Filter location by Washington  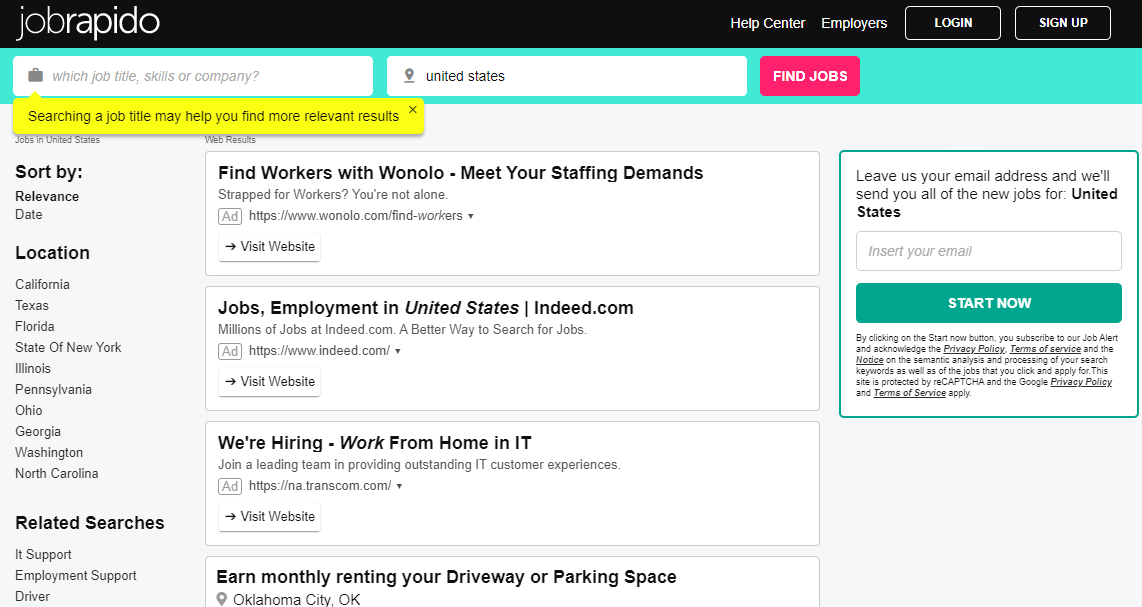(x=49, y=453)
